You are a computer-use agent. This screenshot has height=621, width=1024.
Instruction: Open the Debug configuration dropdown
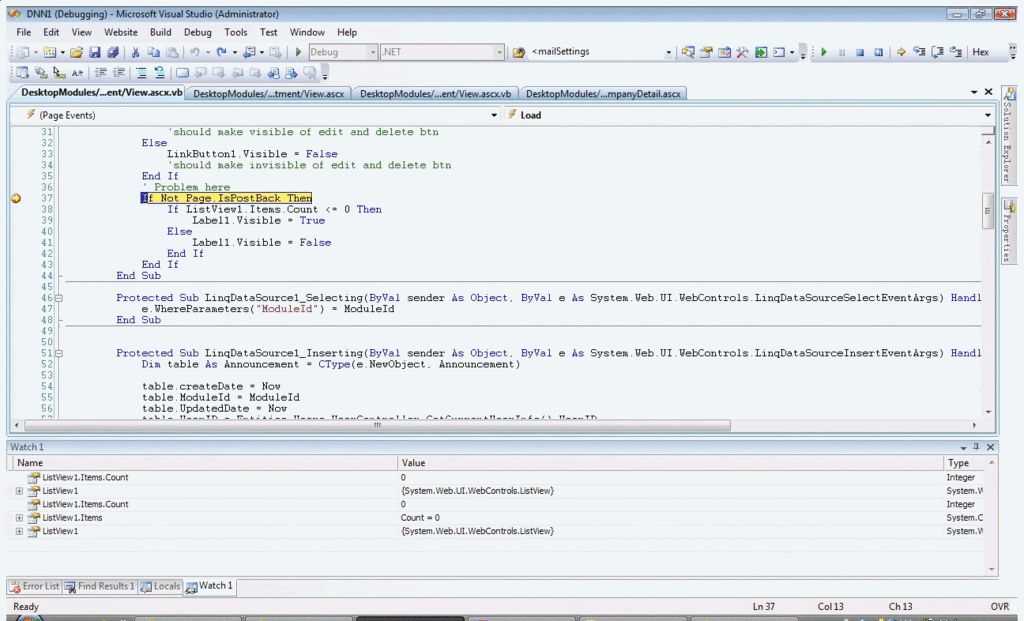[x=372, y=52]
